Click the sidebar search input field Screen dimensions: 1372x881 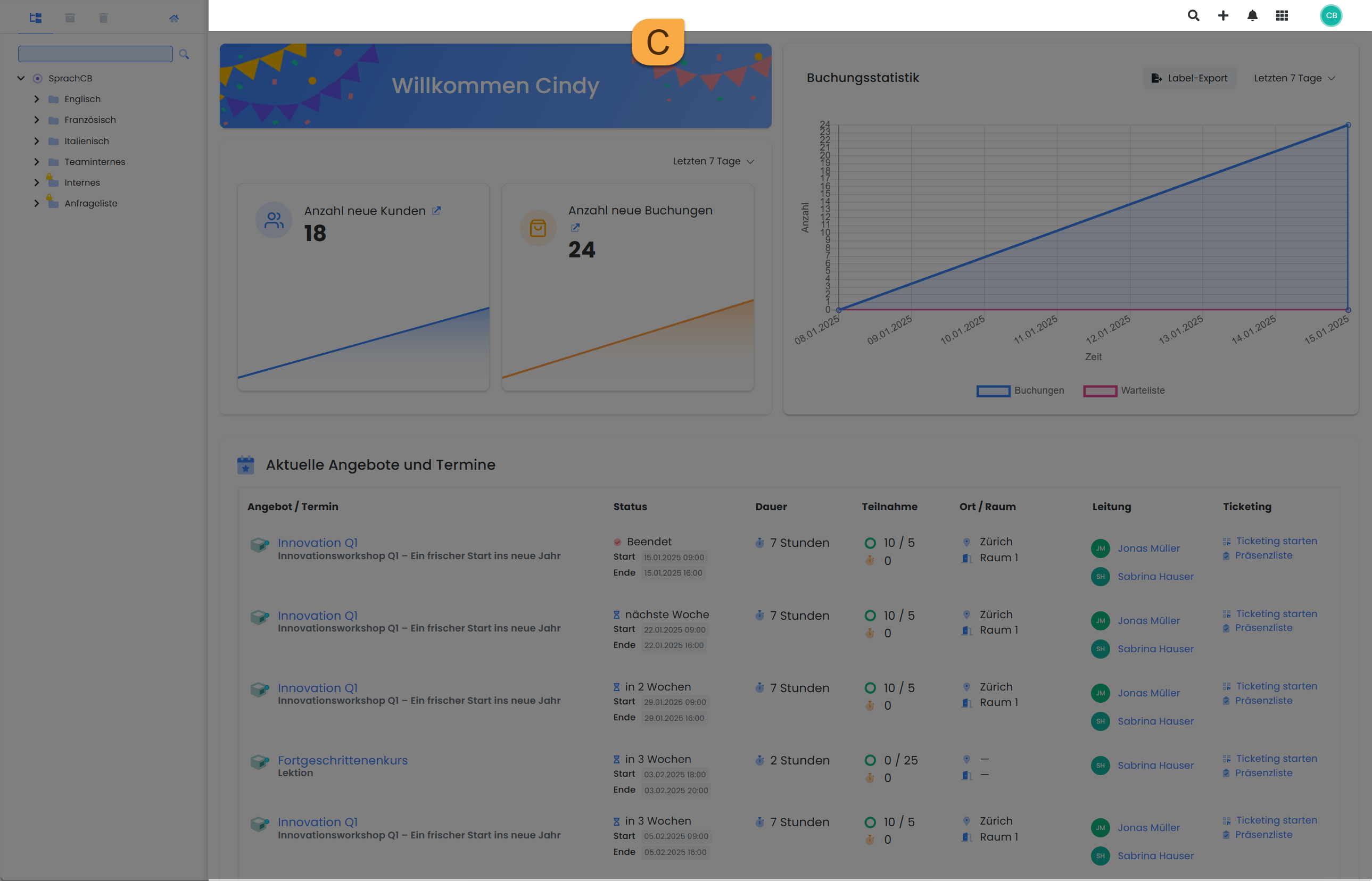point(95,53)
